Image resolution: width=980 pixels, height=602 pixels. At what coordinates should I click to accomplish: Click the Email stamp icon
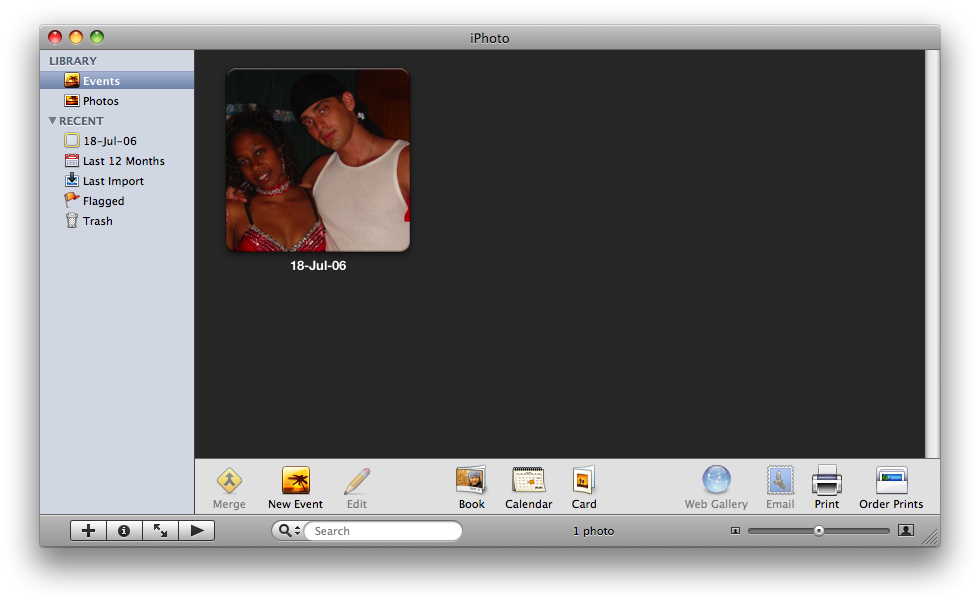(780, 481)
